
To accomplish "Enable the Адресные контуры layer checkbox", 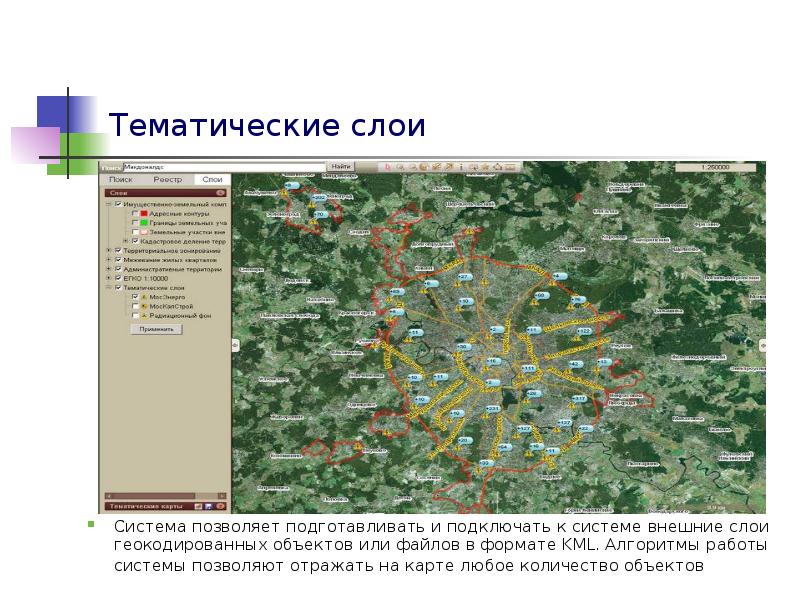I will click(x=133, y=214).
